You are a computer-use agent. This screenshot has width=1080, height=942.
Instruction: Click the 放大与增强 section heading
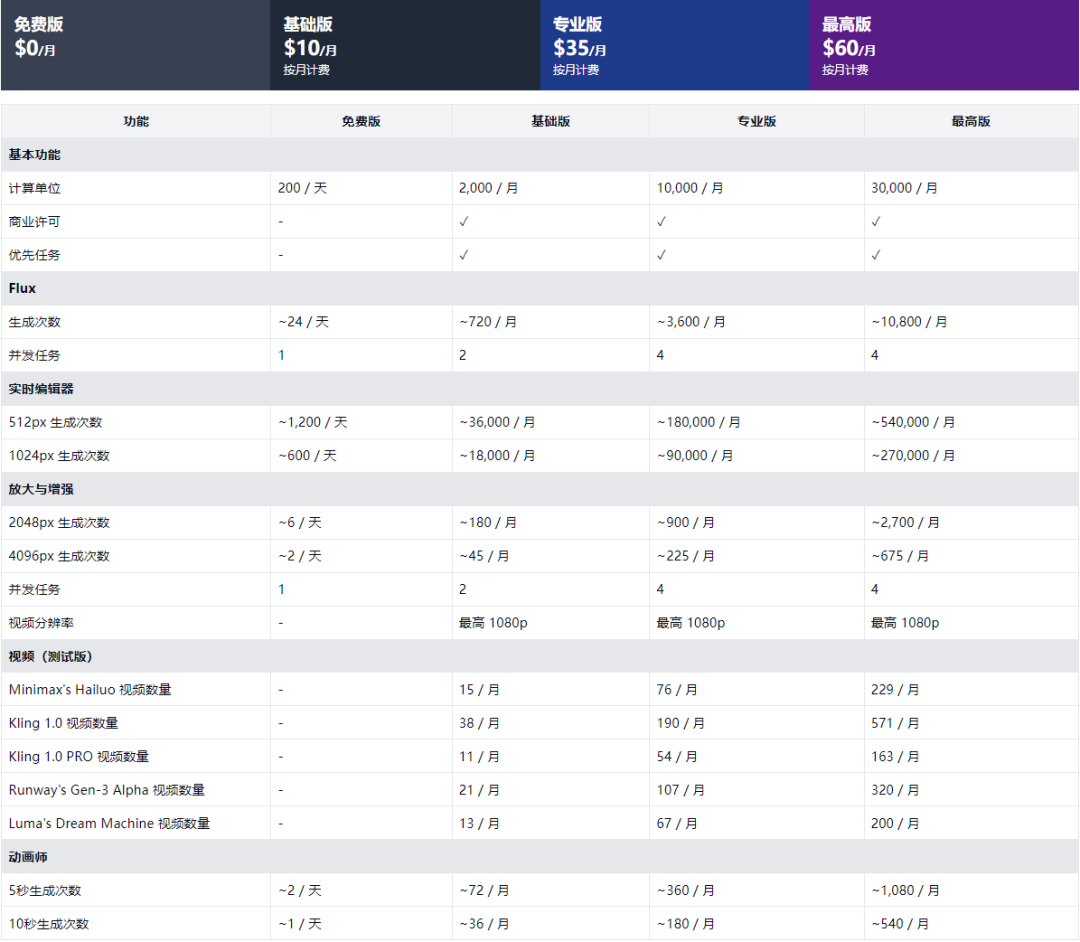point(41,490)
